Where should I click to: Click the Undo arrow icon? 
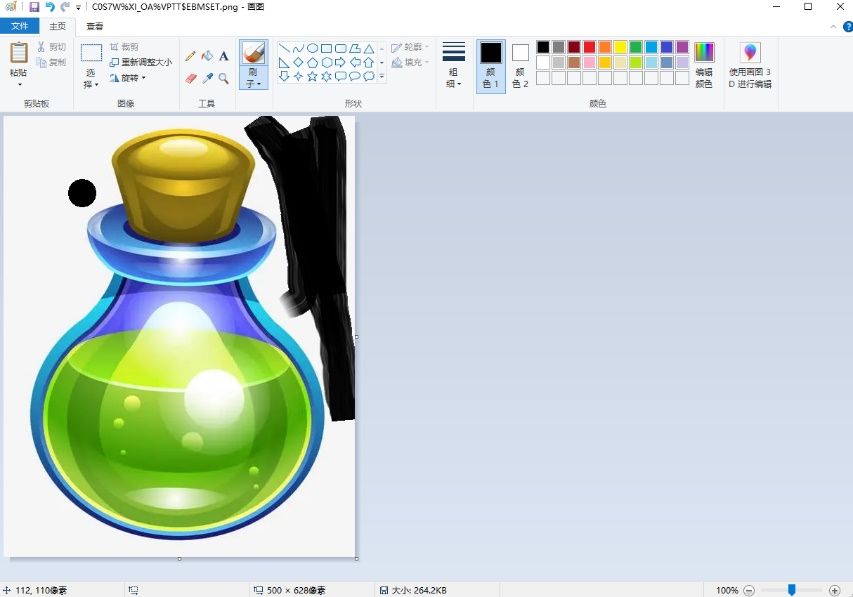49,7
